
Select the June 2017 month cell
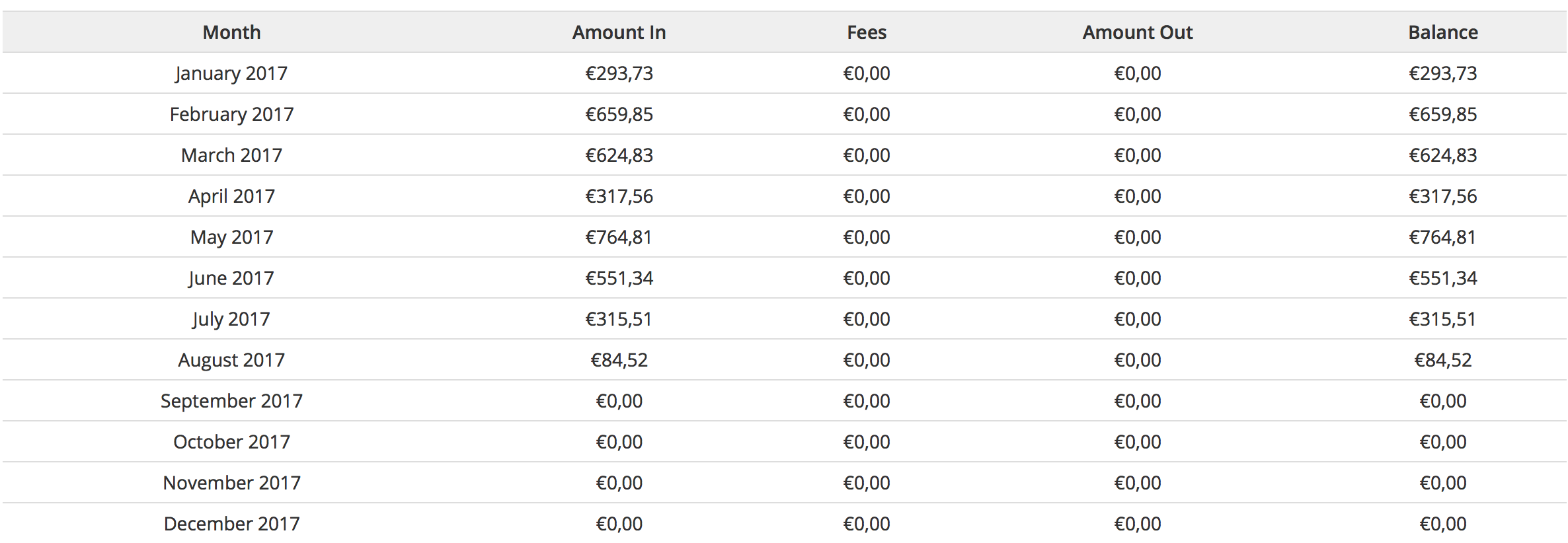[231, 278]
